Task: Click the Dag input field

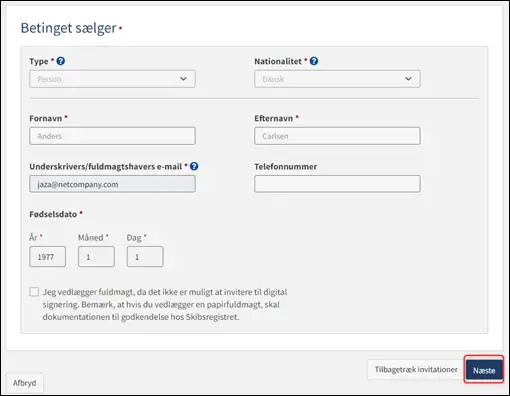Action: [x=145, y=257]
